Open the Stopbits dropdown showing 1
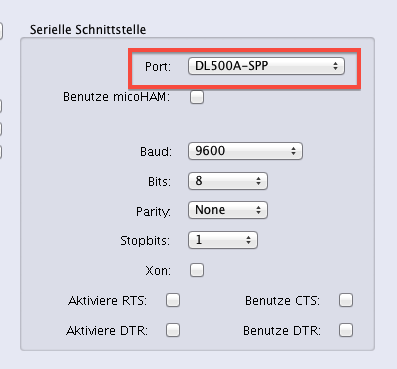 click(223, 240)
